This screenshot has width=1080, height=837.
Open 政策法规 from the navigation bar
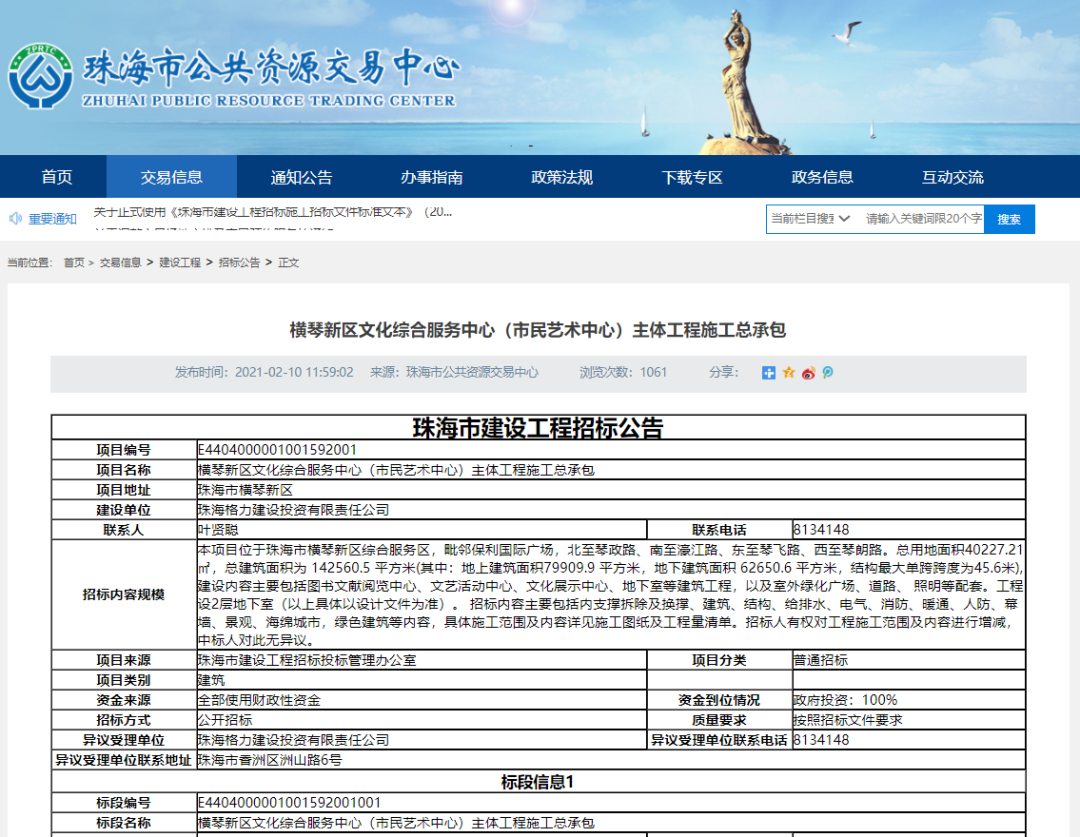point(561,177)
